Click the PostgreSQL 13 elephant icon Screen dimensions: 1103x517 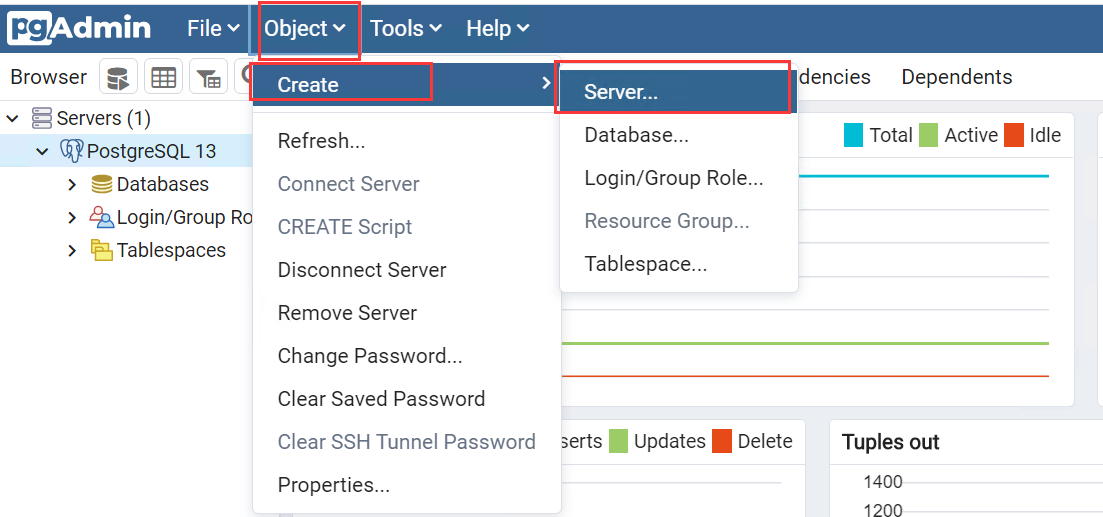72,152
